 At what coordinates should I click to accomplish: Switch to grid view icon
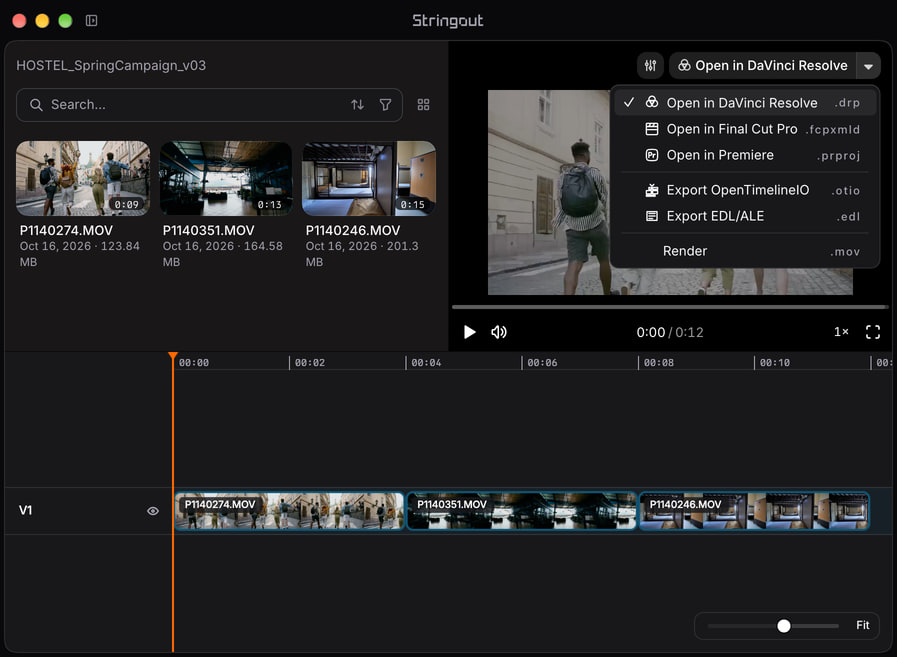pos(423,105)
